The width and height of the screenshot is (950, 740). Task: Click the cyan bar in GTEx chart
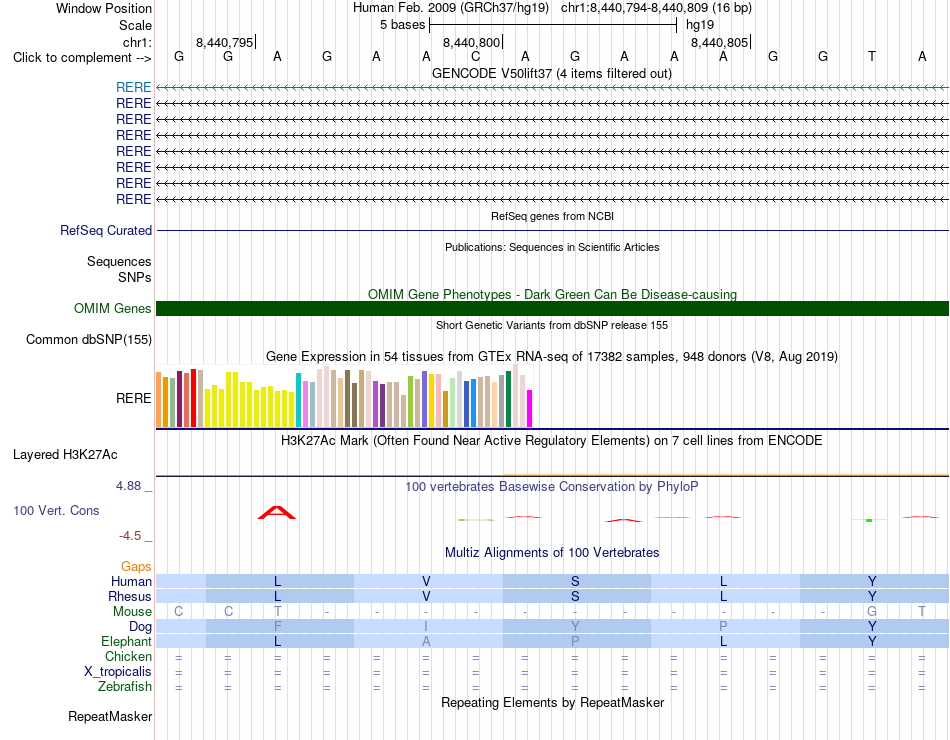(299, 400)
